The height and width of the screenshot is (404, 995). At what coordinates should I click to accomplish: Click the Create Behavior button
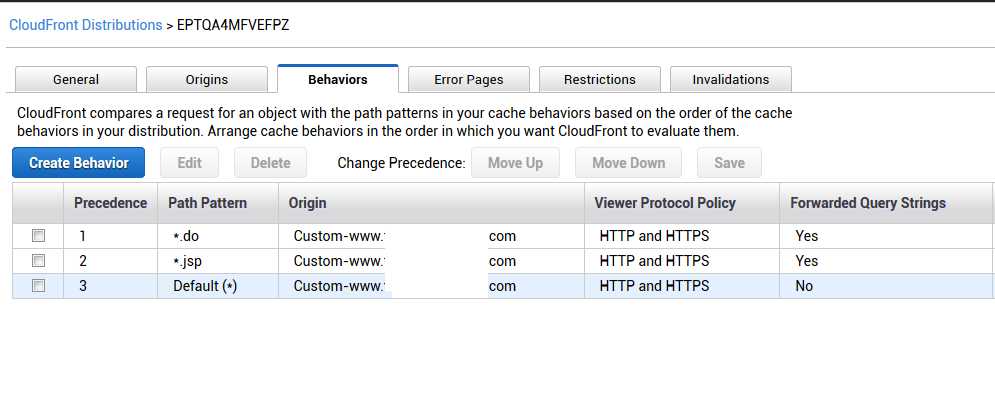(x=79, y=163)
